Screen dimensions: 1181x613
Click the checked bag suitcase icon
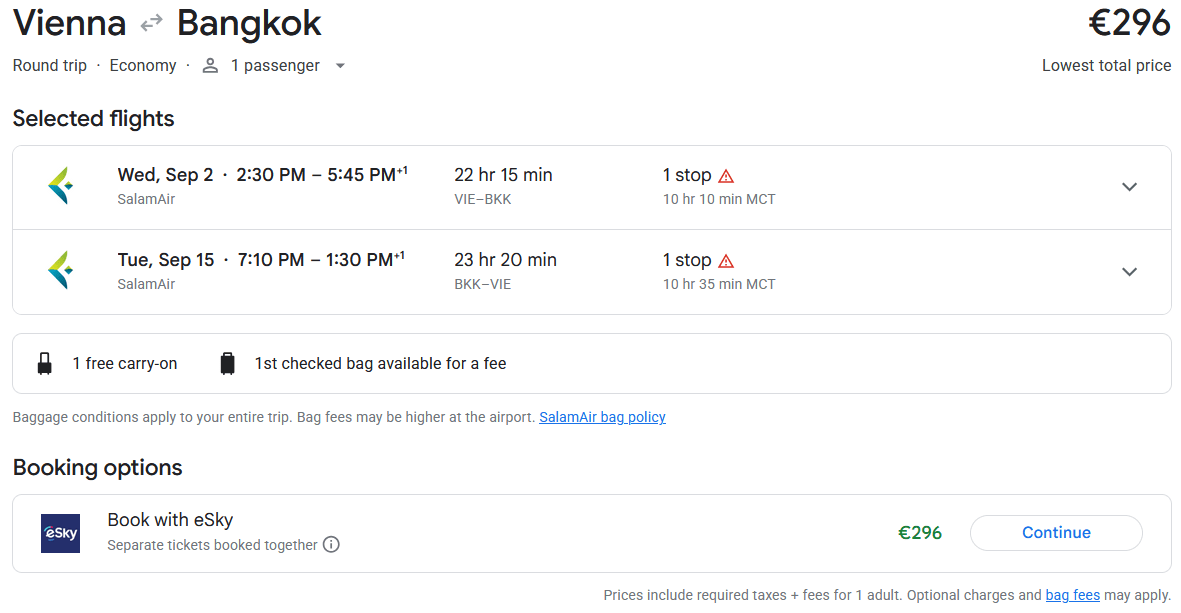click(227, 364)
